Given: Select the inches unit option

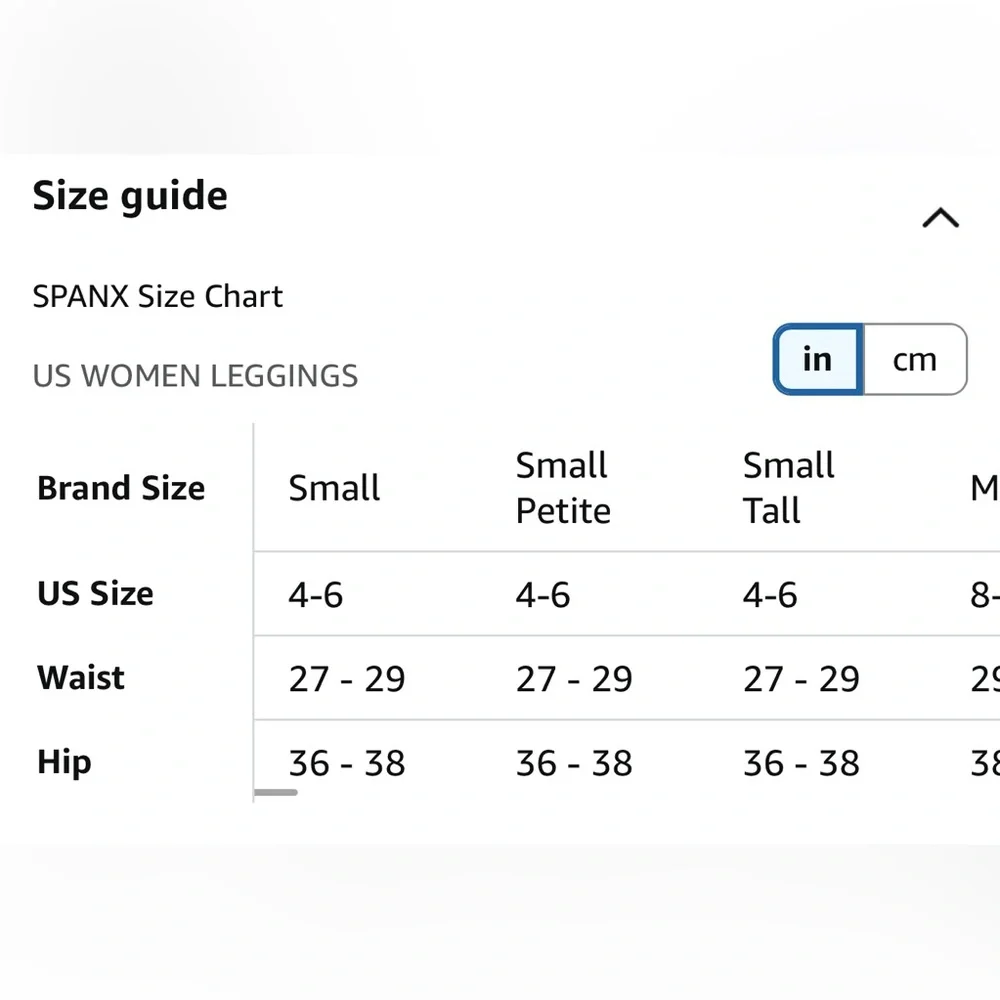Looking at the screenshot, I should (x=817, y=360).
